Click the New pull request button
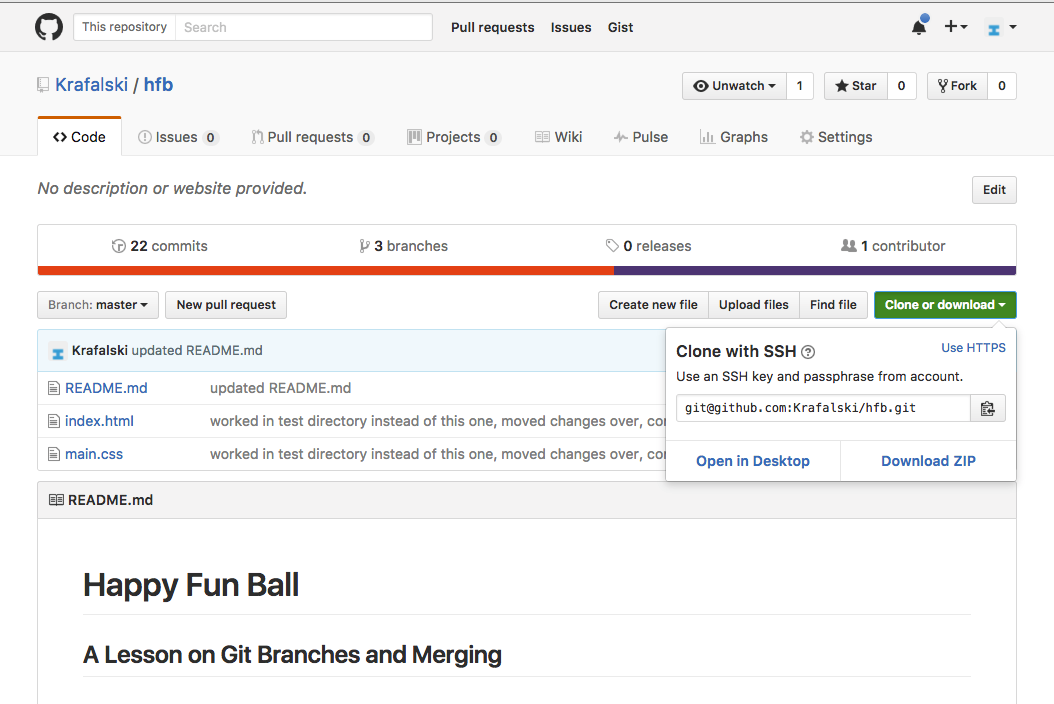The image size is (1054, 704). tap(226, 305)
